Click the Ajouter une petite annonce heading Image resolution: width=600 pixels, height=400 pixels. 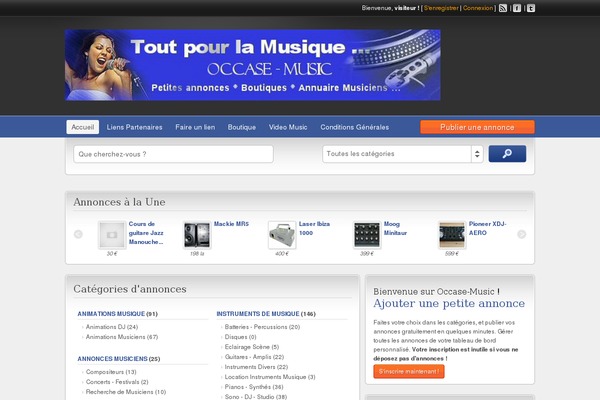[x=449, y=304]
